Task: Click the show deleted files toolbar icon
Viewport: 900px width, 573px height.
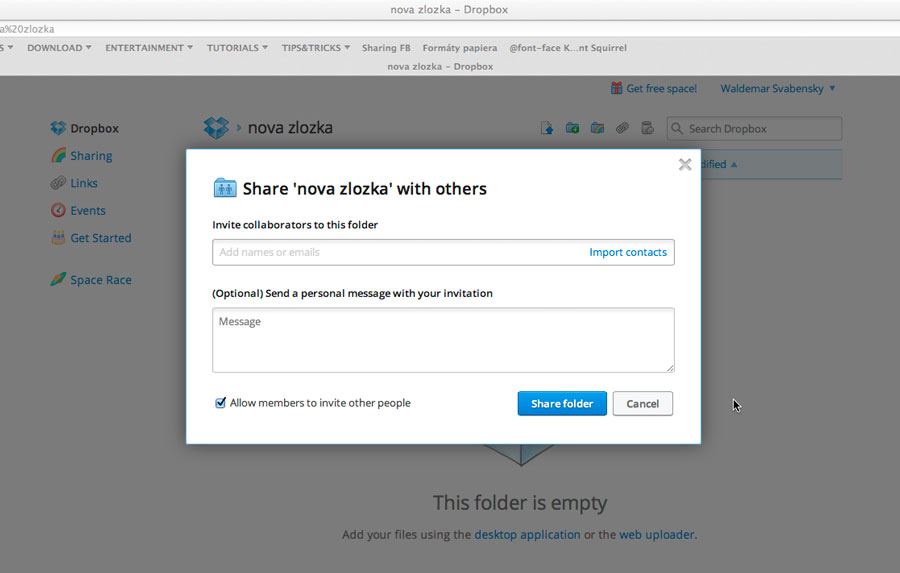Action: coord(647,128)
